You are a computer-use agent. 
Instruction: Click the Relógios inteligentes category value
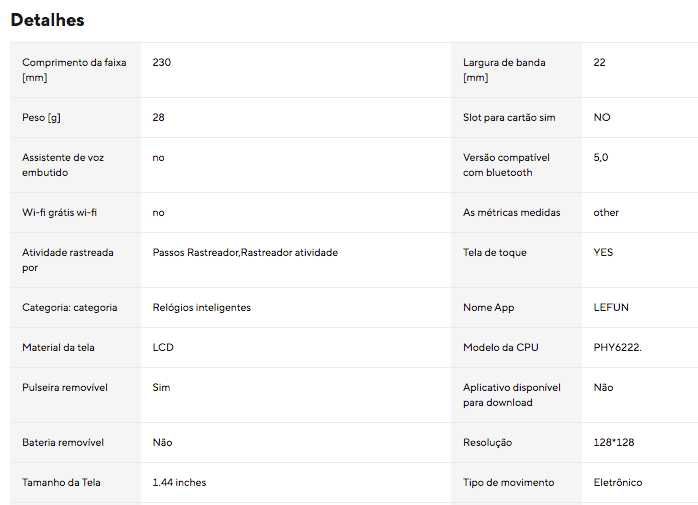tap(202, 307)
